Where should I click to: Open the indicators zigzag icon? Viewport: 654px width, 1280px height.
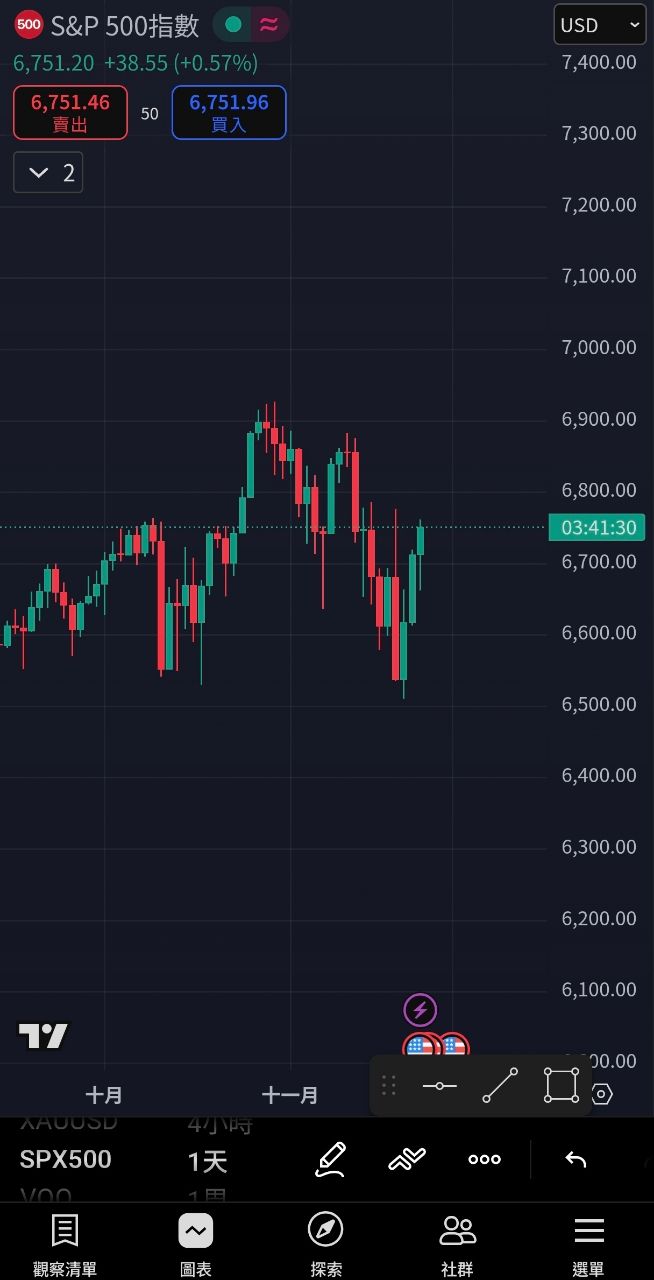click(x=407, y=1159)
